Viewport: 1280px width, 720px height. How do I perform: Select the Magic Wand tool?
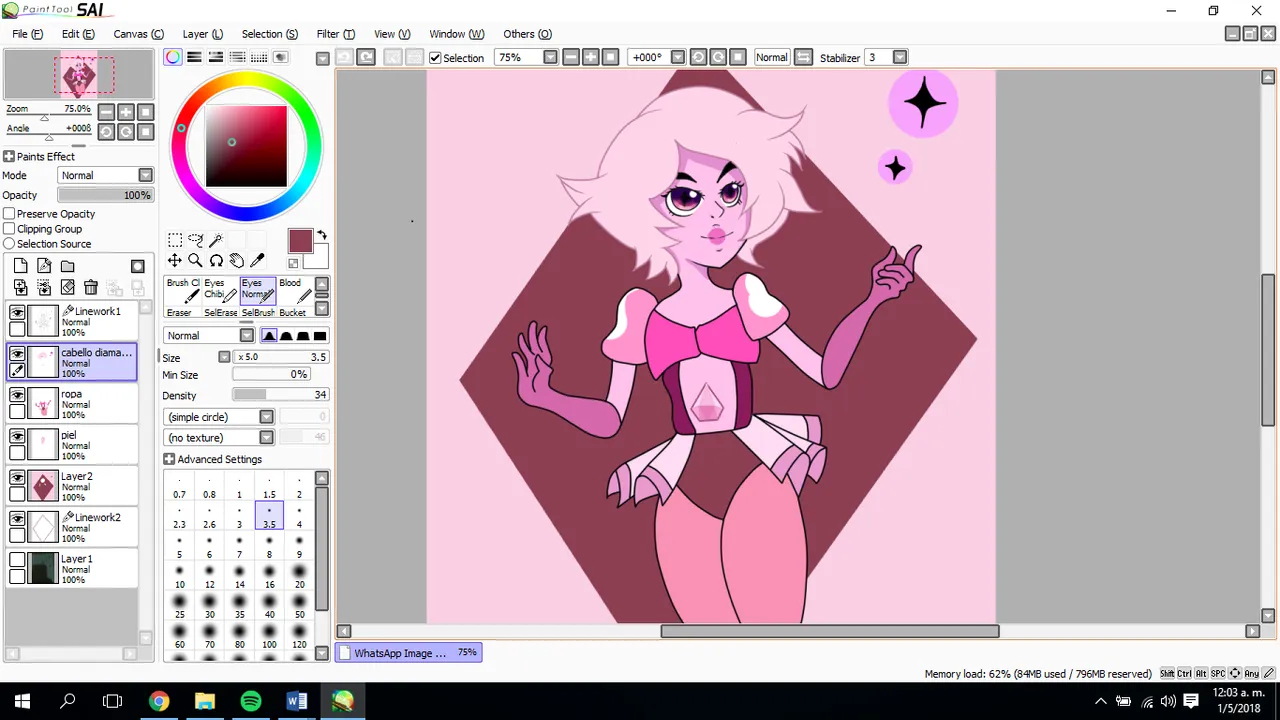[x=216, y=240]
